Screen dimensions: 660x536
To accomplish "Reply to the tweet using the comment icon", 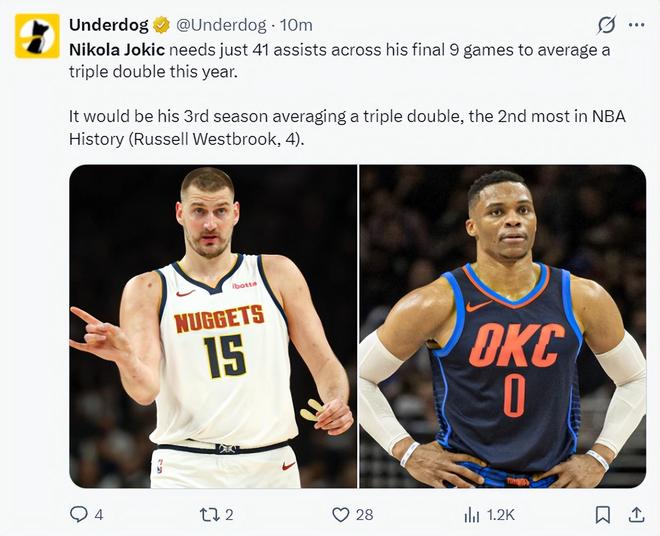I will coord(79,514).
